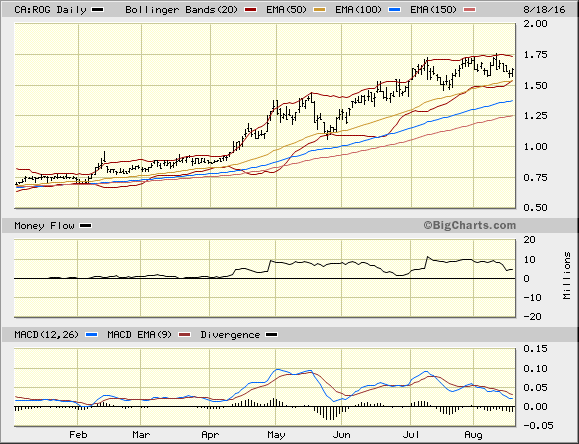Screen dimensions: 579x444
Task: Click the 1.50 price axis value
Action: pyautogui.click(x=535, y=85)
